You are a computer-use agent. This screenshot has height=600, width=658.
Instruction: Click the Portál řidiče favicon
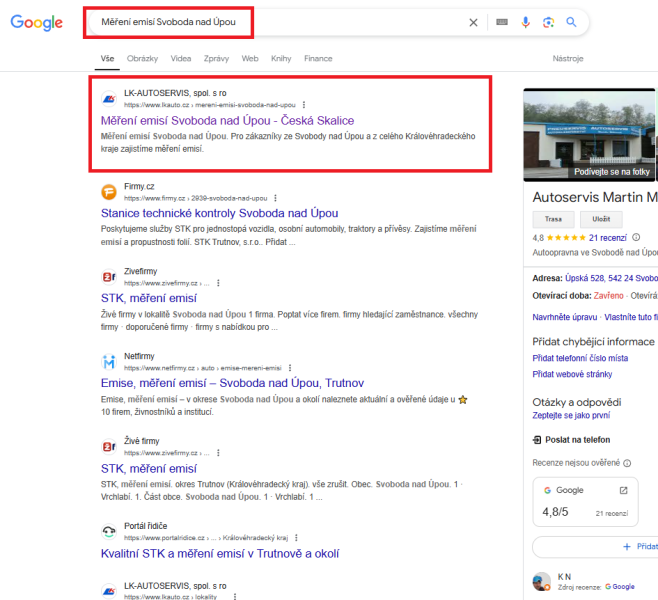[109, 532]
